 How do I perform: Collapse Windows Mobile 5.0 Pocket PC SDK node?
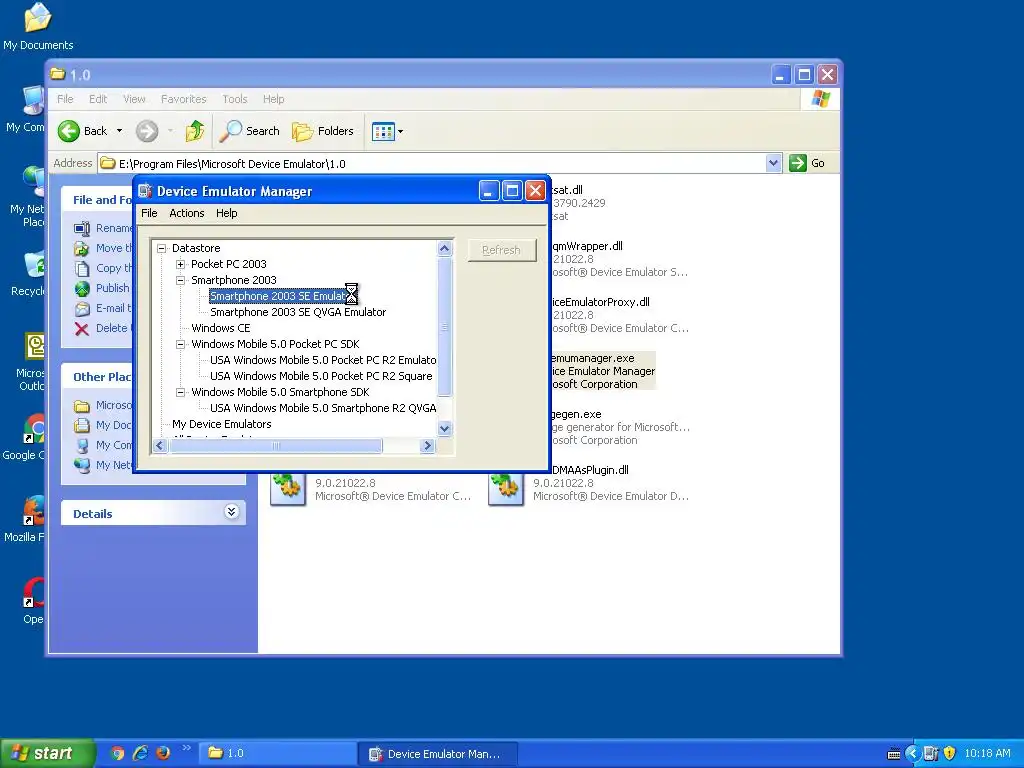(180, 344)
